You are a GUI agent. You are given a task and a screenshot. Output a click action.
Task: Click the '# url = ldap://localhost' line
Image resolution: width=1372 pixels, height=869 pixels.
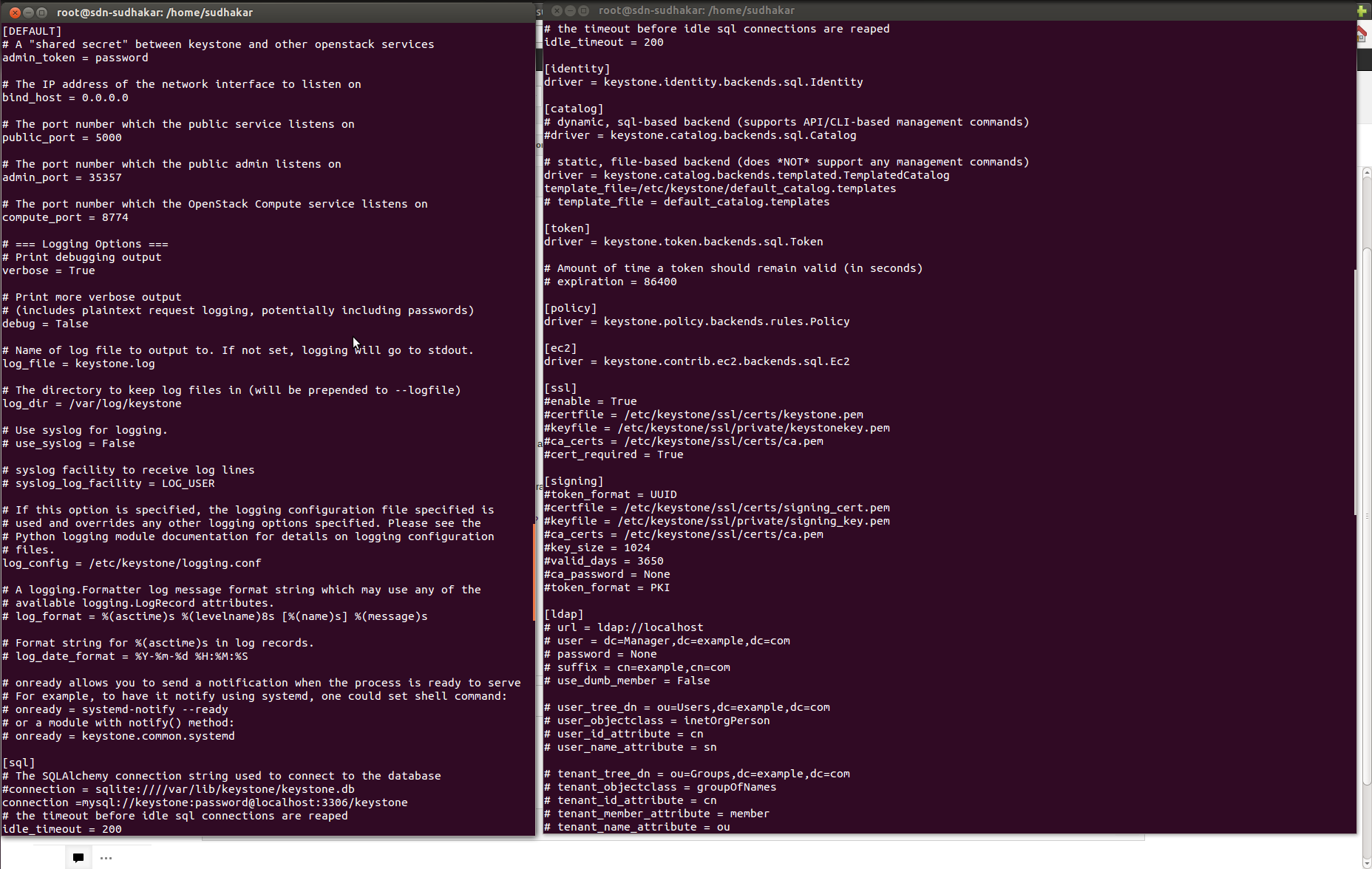624,627
